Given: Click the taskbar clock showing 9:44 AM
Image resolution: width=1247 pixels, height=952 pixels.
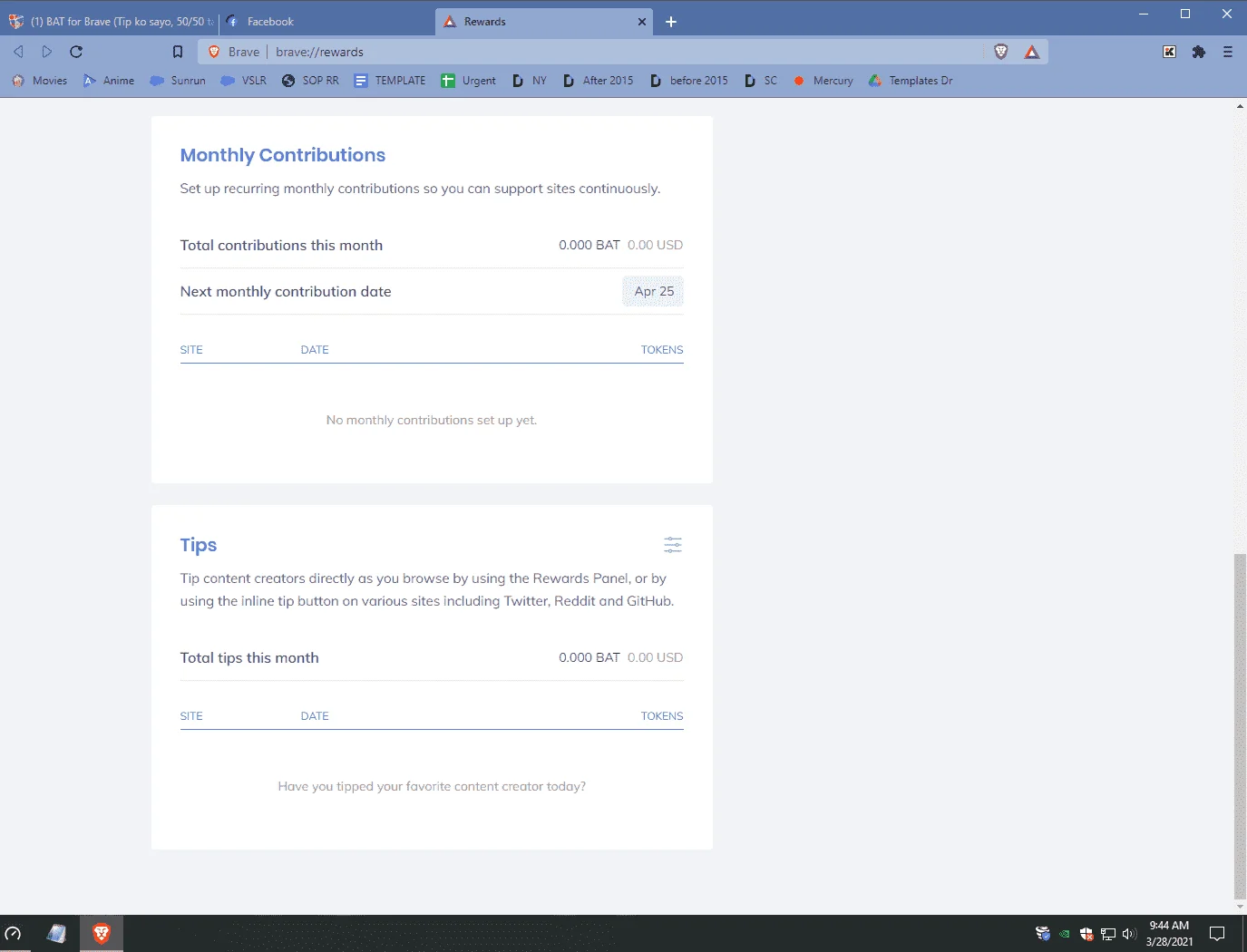Looking at the screenshot, I should coord(1169,933).
